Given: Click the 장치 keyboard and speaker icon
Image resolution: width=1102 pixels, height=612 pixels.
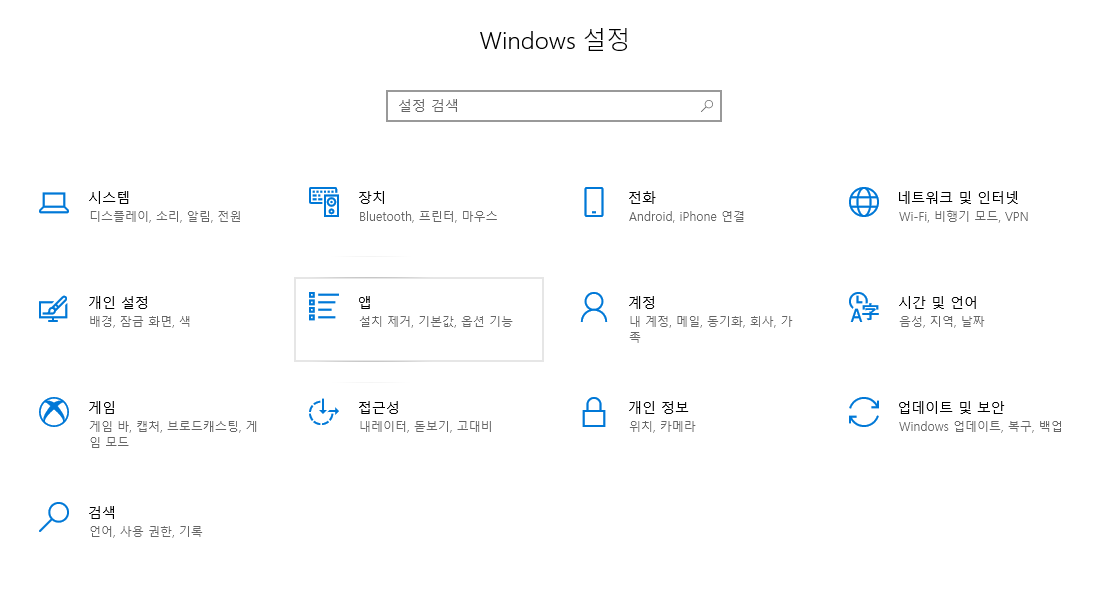Looking at the screenshot, I should click(324, 202).
